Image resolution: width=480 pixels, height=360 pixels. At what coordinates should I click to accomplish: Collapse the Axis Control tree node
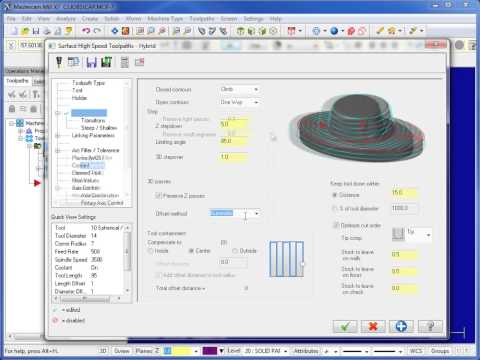[57, 188]
